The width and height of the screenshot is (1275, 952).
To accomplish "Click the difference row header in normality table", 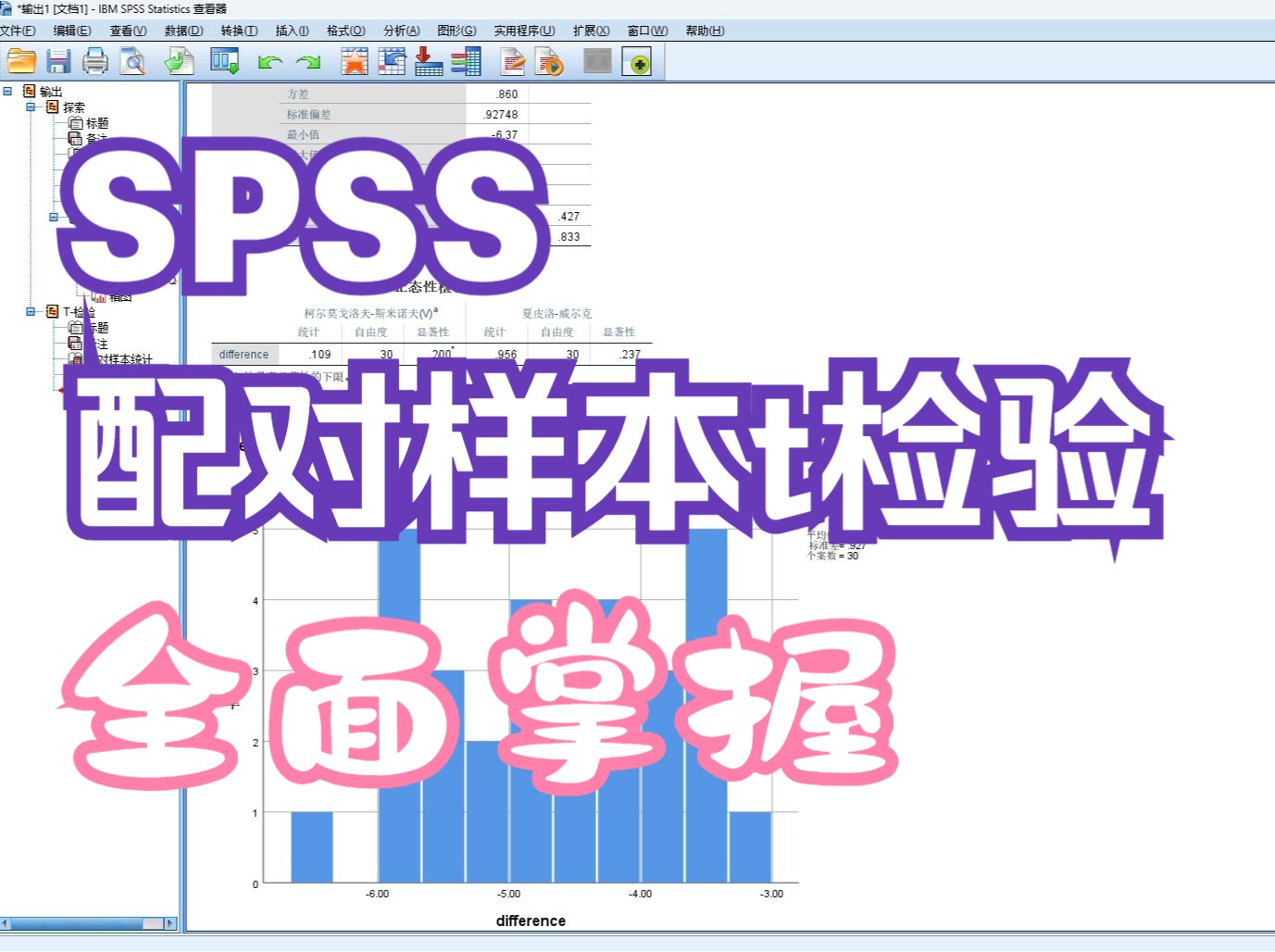I will [x=244, y=355].
